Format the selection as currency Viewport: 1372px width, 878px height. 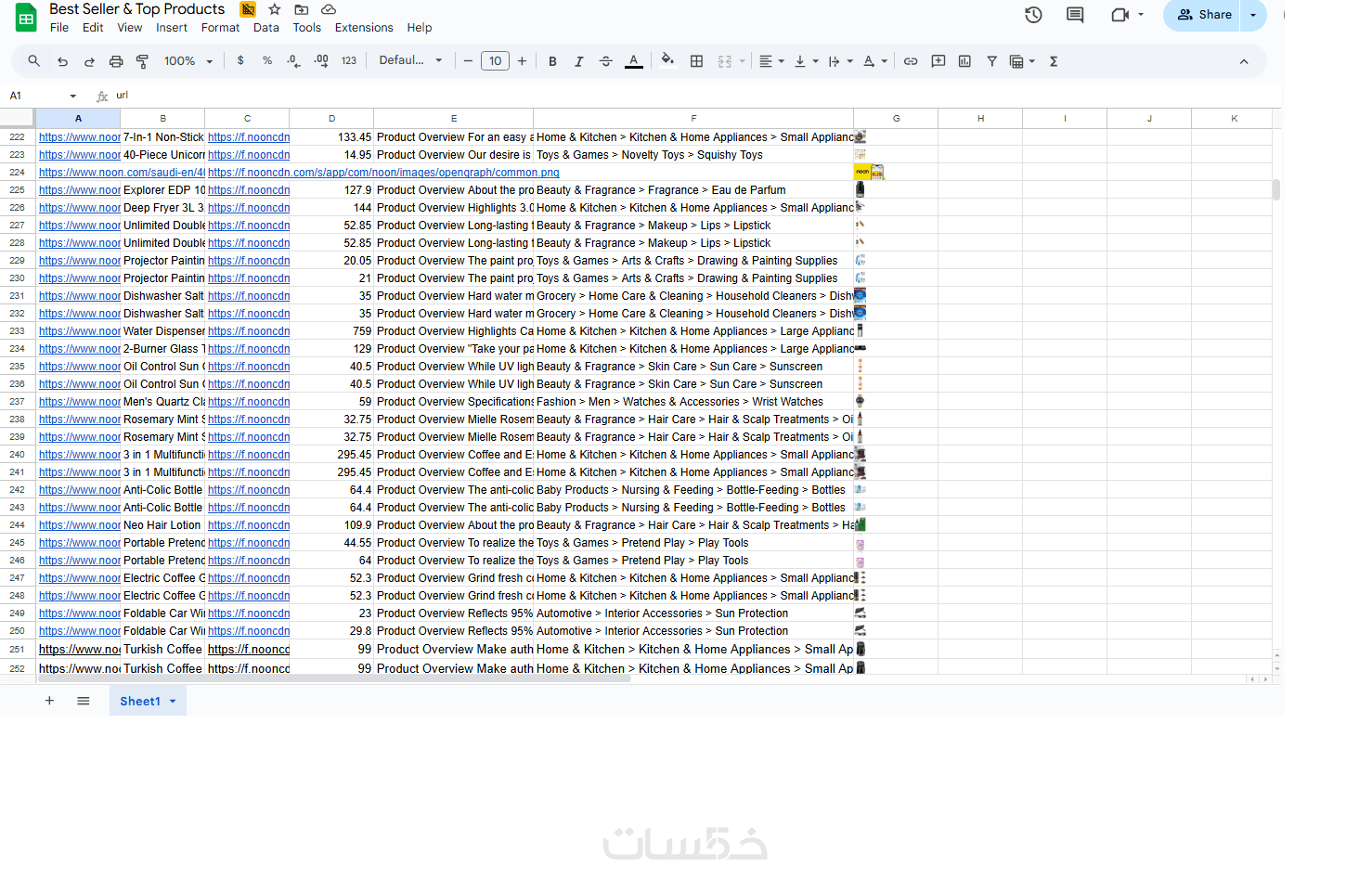click(x=240, y=61)
